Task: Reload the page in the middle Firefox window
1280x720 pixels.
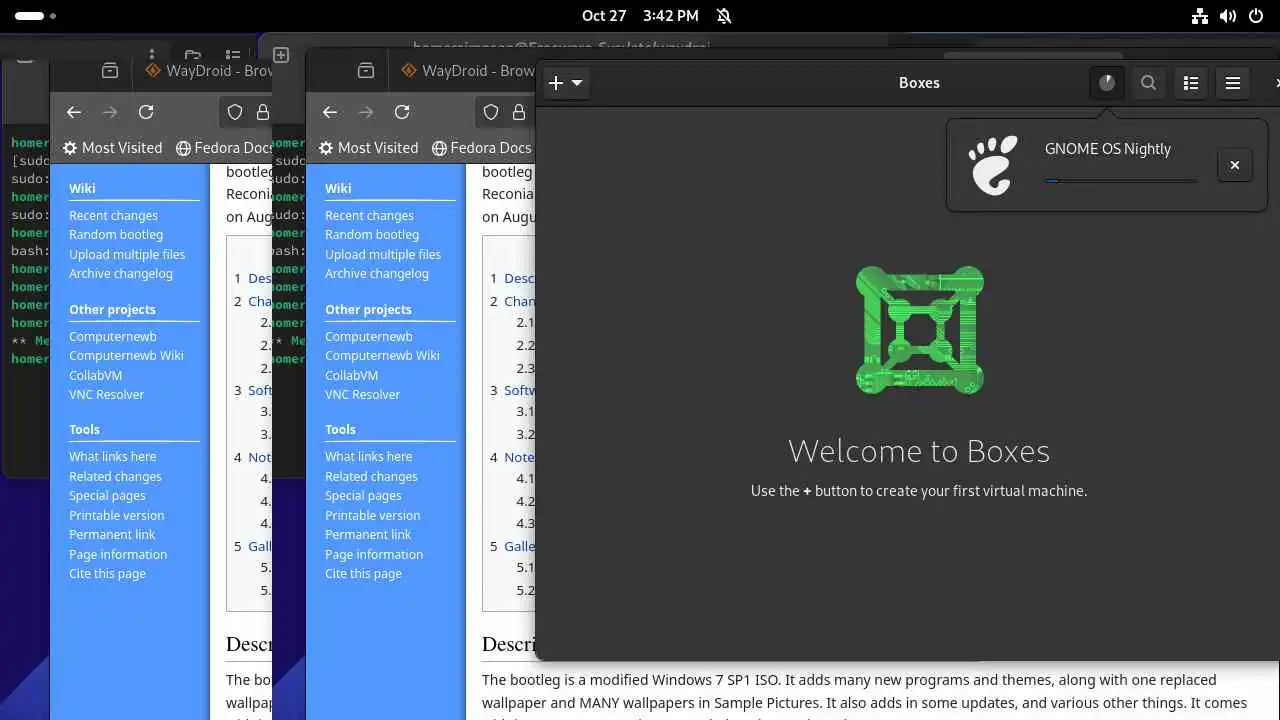Action: (x=402, y=112)
